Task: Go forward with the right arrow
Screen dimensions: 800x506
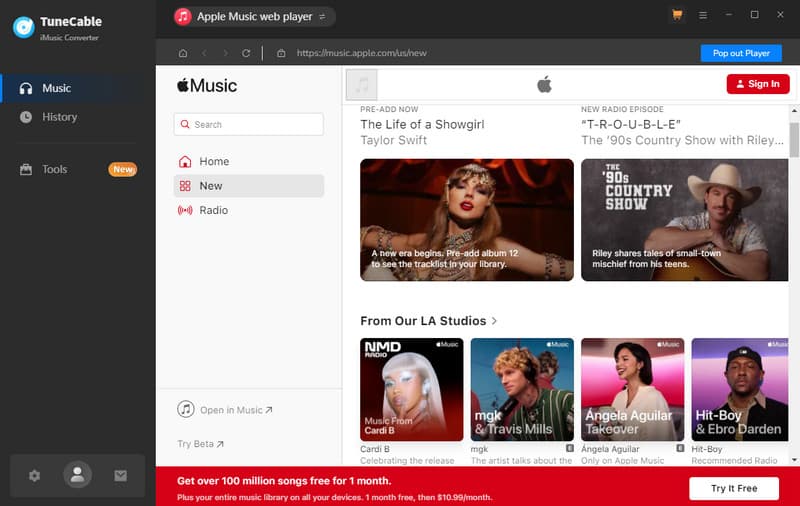Action: point(226,53)
